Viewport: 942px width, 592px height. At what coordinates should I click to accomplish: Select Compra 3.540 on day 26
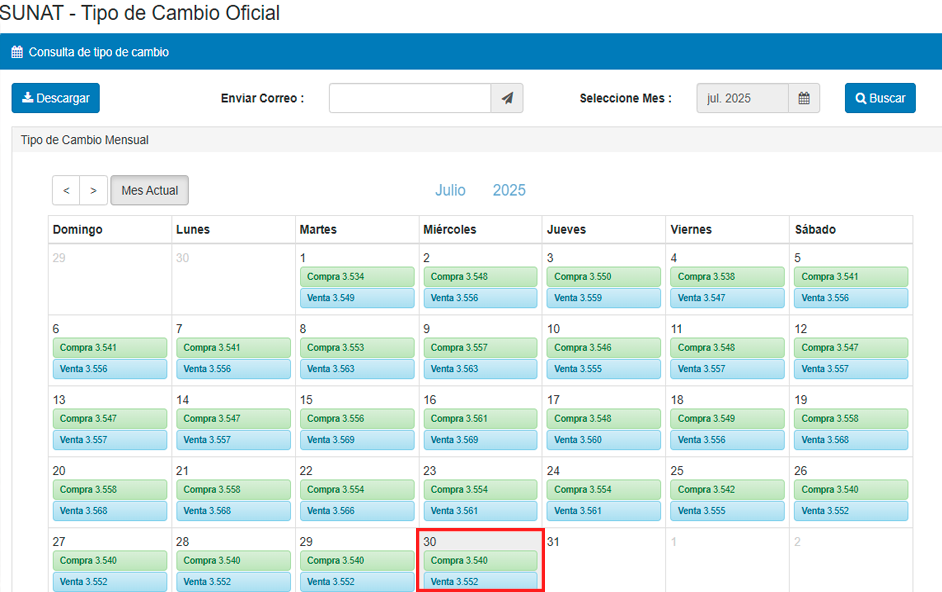851,489
